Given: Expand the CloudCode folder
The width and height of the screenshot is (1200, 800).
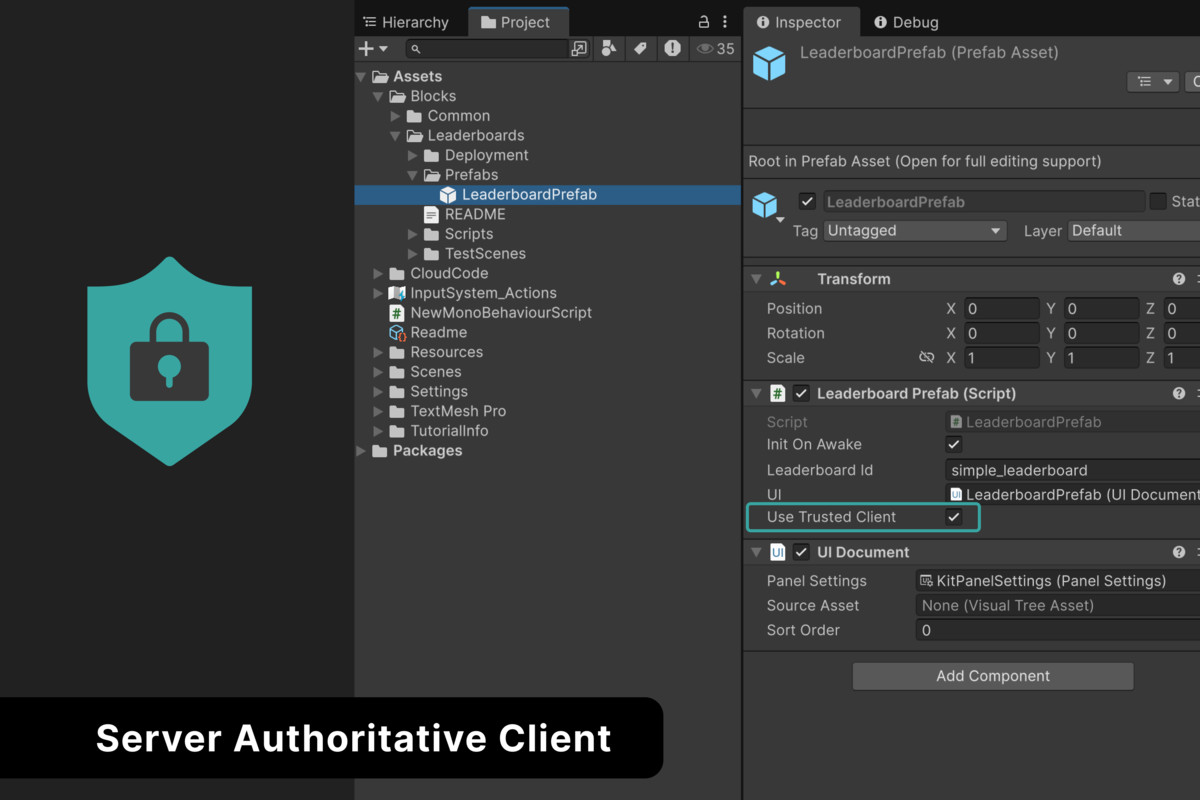Looking at the screenshot, I should pyautogui.click(x=378, y=274).
